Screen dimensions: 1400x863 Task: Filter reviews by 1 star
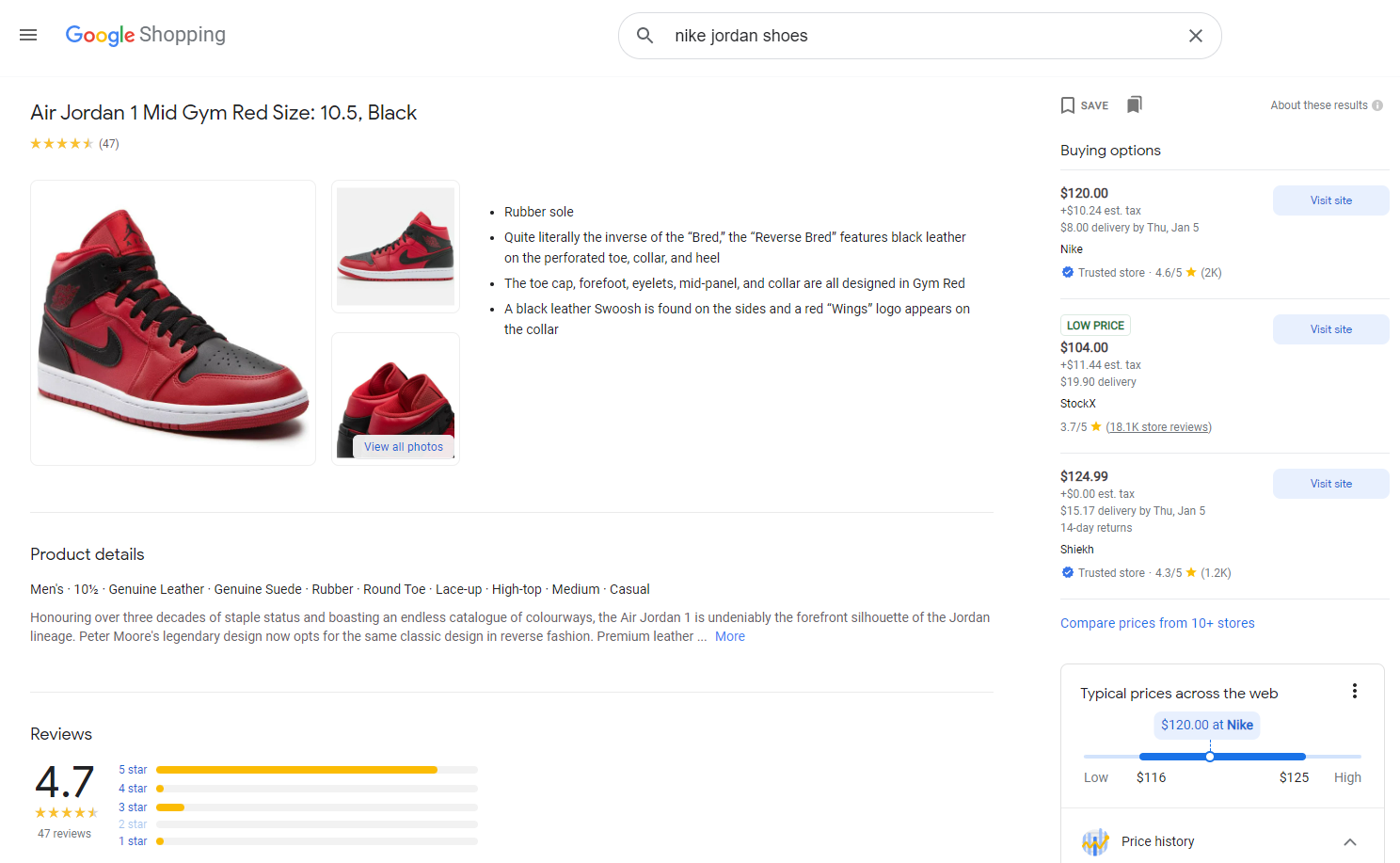(133, 841)
